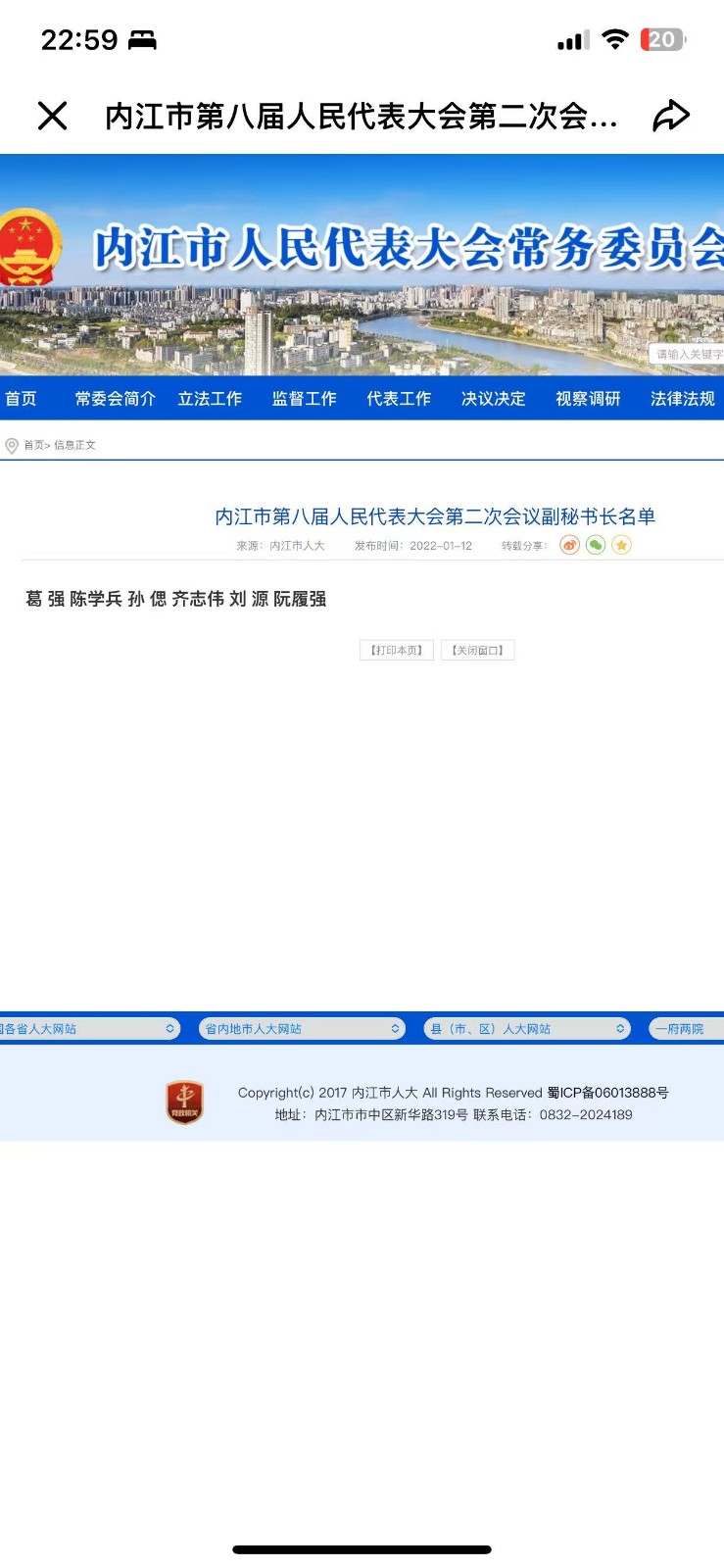Click the 蜀ICP备06013888号 link

pos(607,1093)
